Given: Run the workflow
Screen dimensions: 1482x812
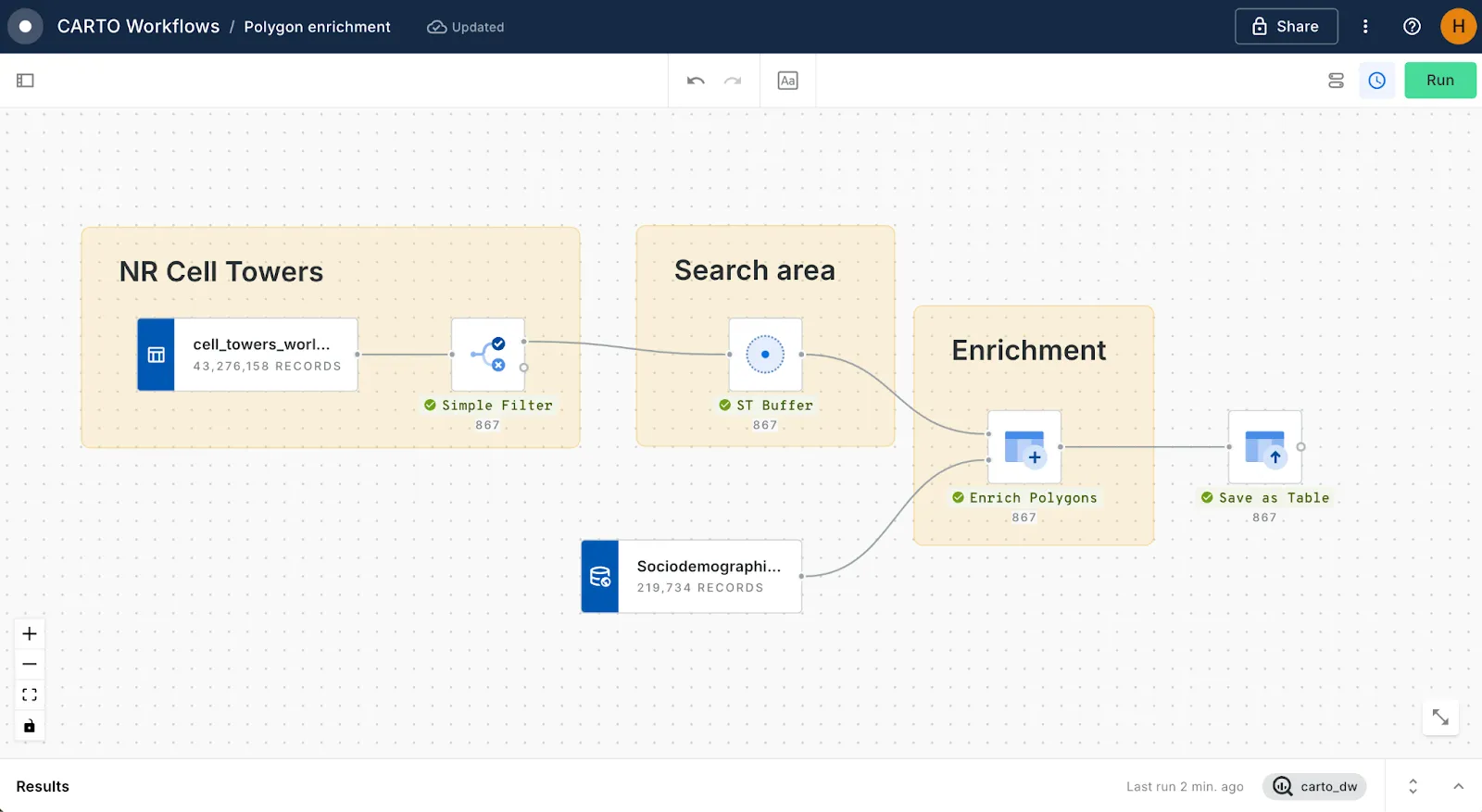Looking at the screenshot, I should (1439, 81).
